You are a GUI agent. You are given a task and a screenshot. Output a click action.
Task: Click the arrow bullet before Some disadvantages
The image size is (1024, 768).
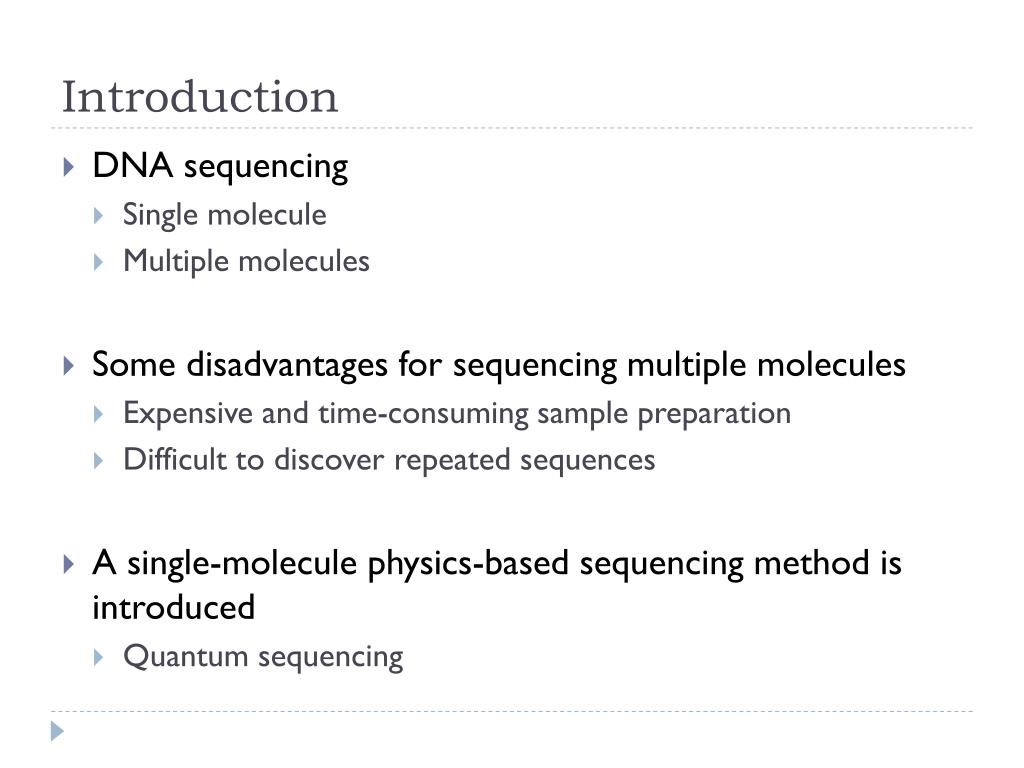point(69,366)
